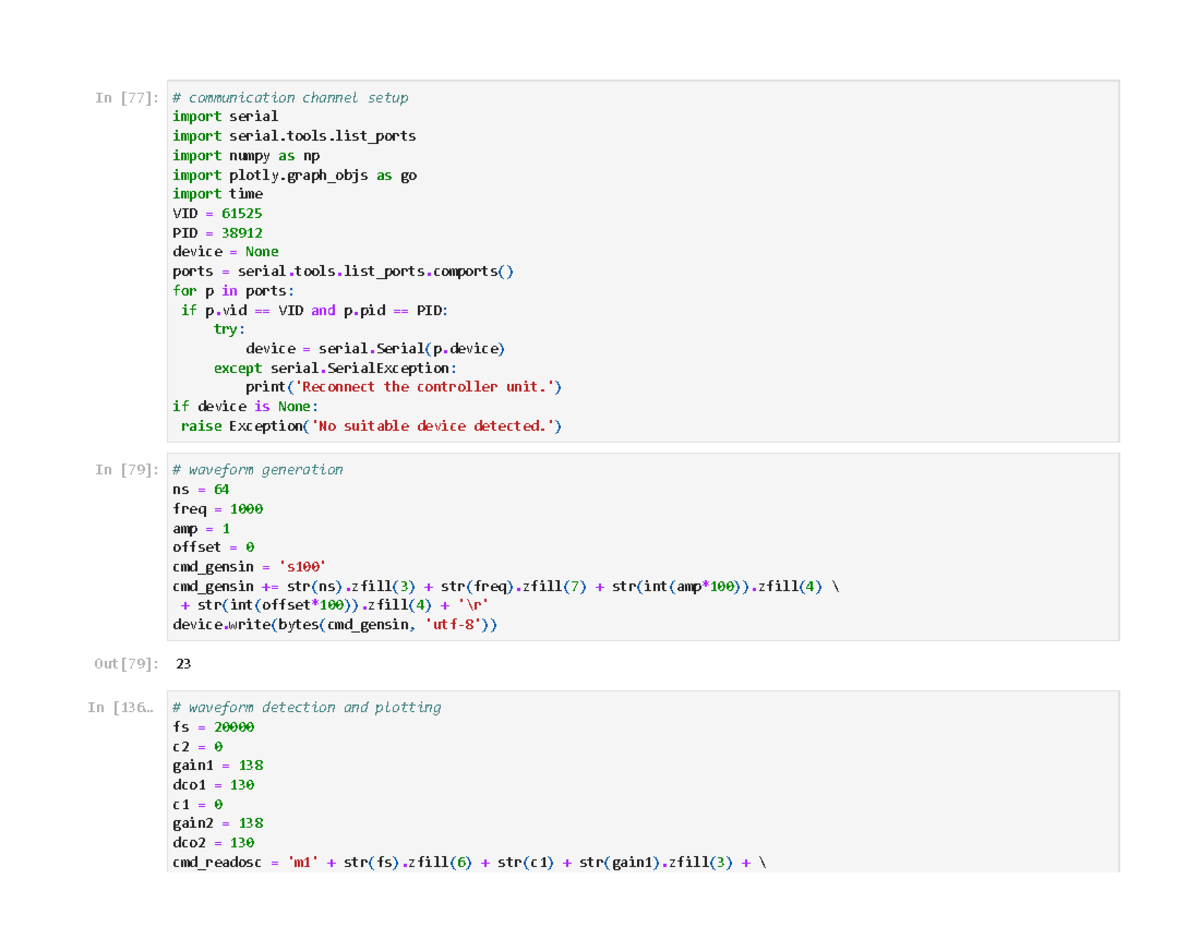Select the waveform detection and plotting cell
Screen dimensions: 1200x927
642,782
